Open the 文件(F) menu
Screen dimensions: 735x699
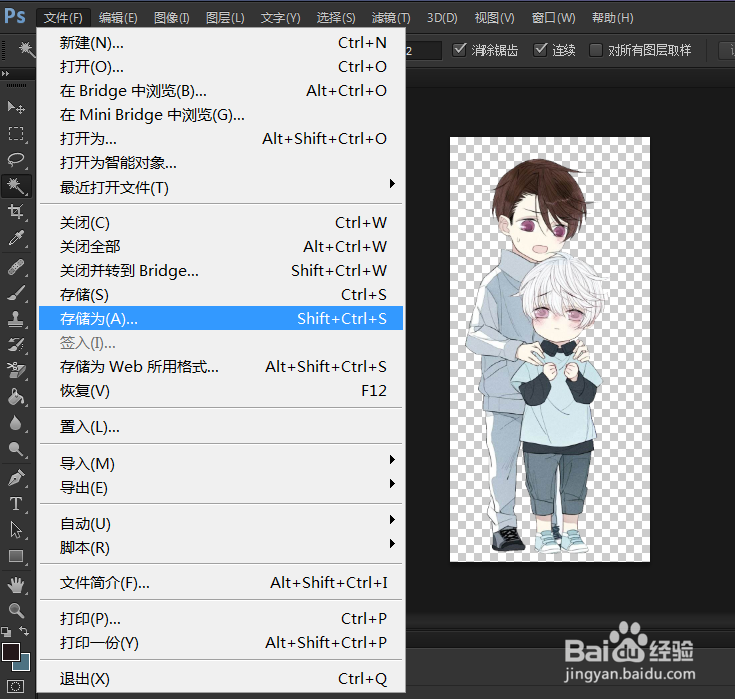[x=63, y=18]
